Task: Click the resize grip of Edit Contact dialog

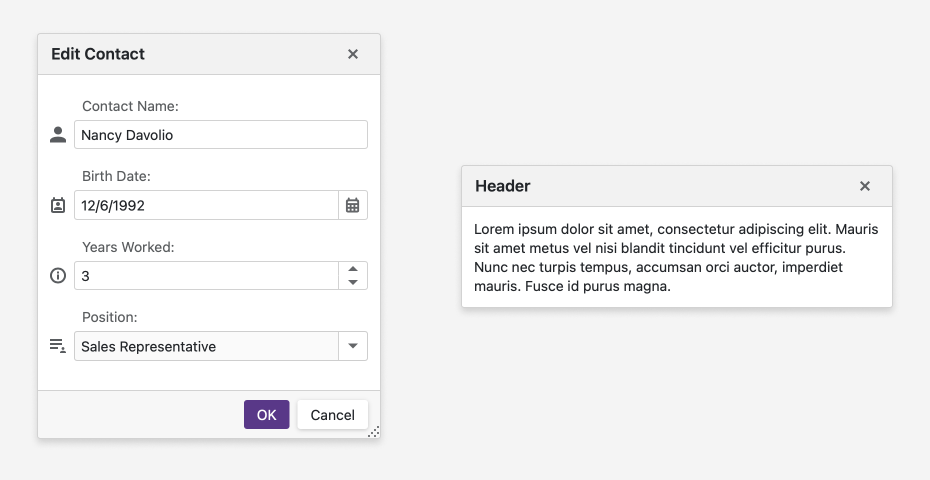Action: pos(374,432)
